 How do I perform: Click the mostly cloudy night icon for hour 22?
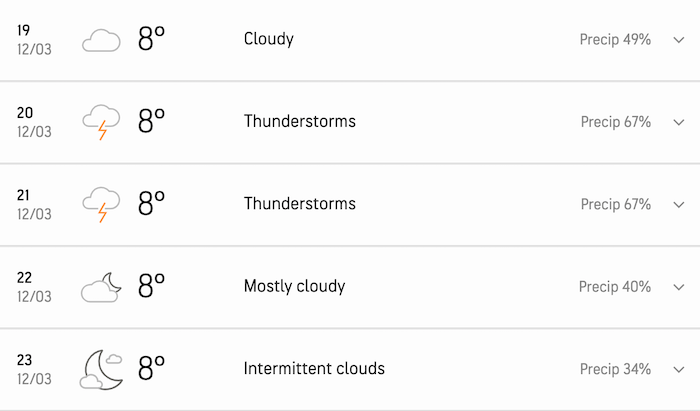101,287
